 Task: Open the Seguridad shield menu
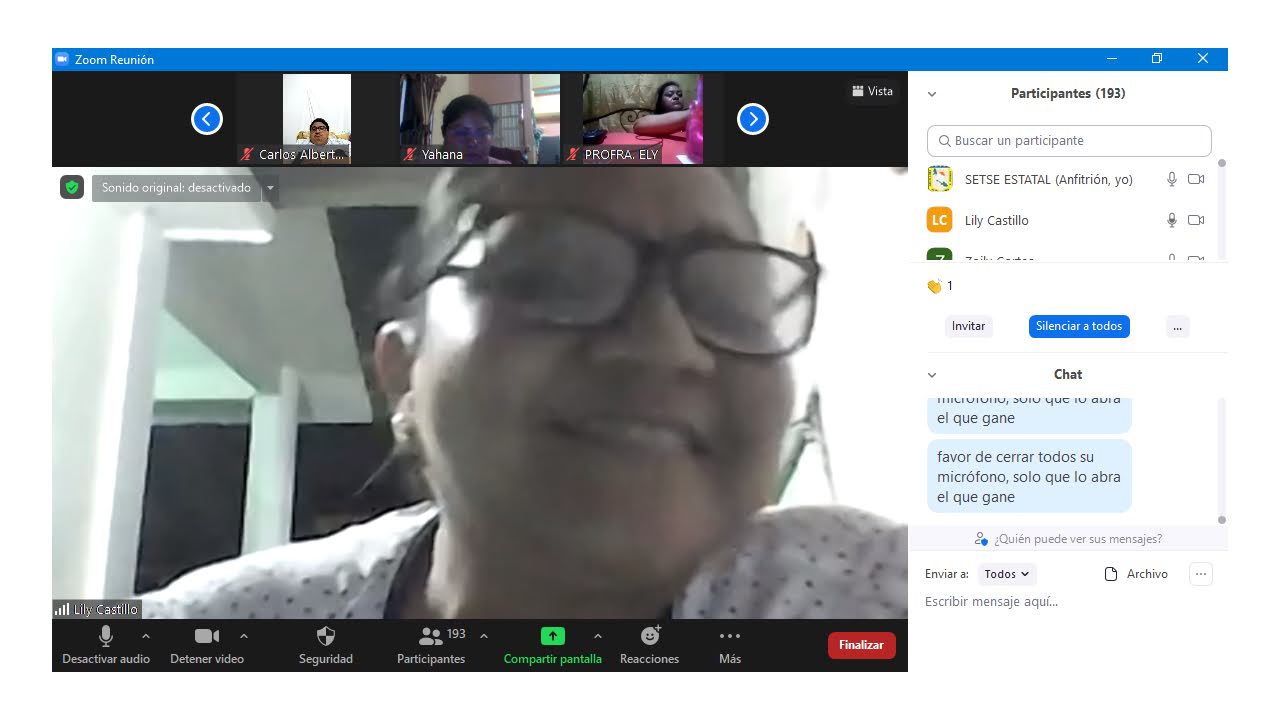click(x=326, y=645)
